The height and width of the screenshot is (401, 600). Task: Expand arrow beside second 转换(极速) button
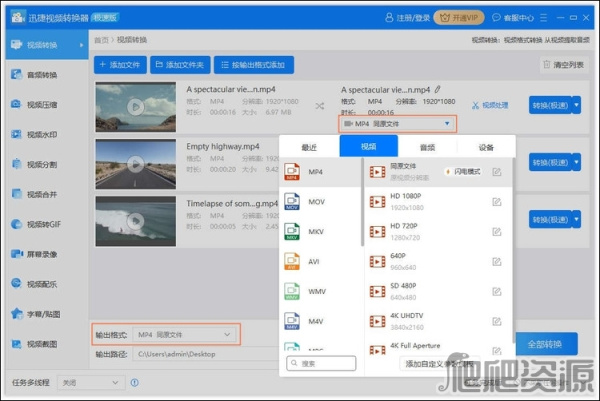(577, 162)
